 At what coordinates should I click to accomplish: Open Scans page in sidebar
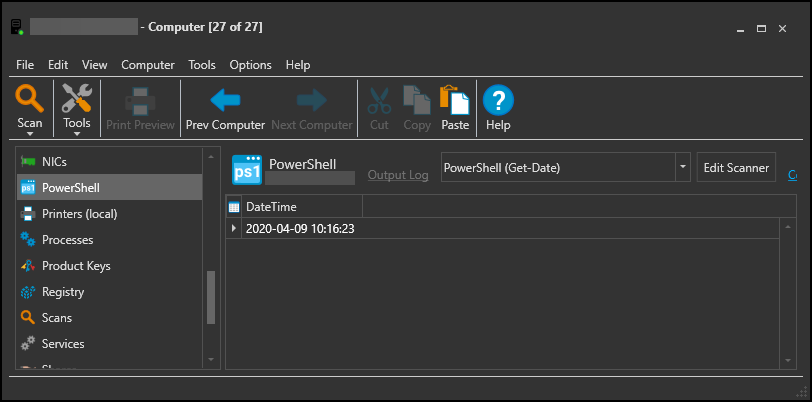tap(56, 318)
